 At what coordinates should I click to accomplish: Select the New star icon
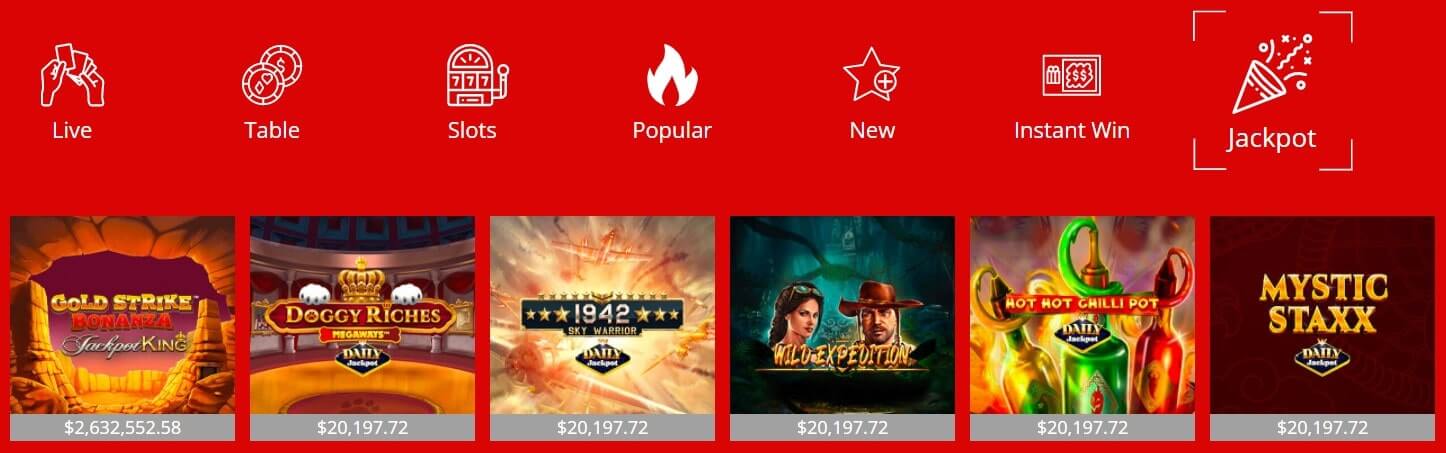tap(871, 75)
